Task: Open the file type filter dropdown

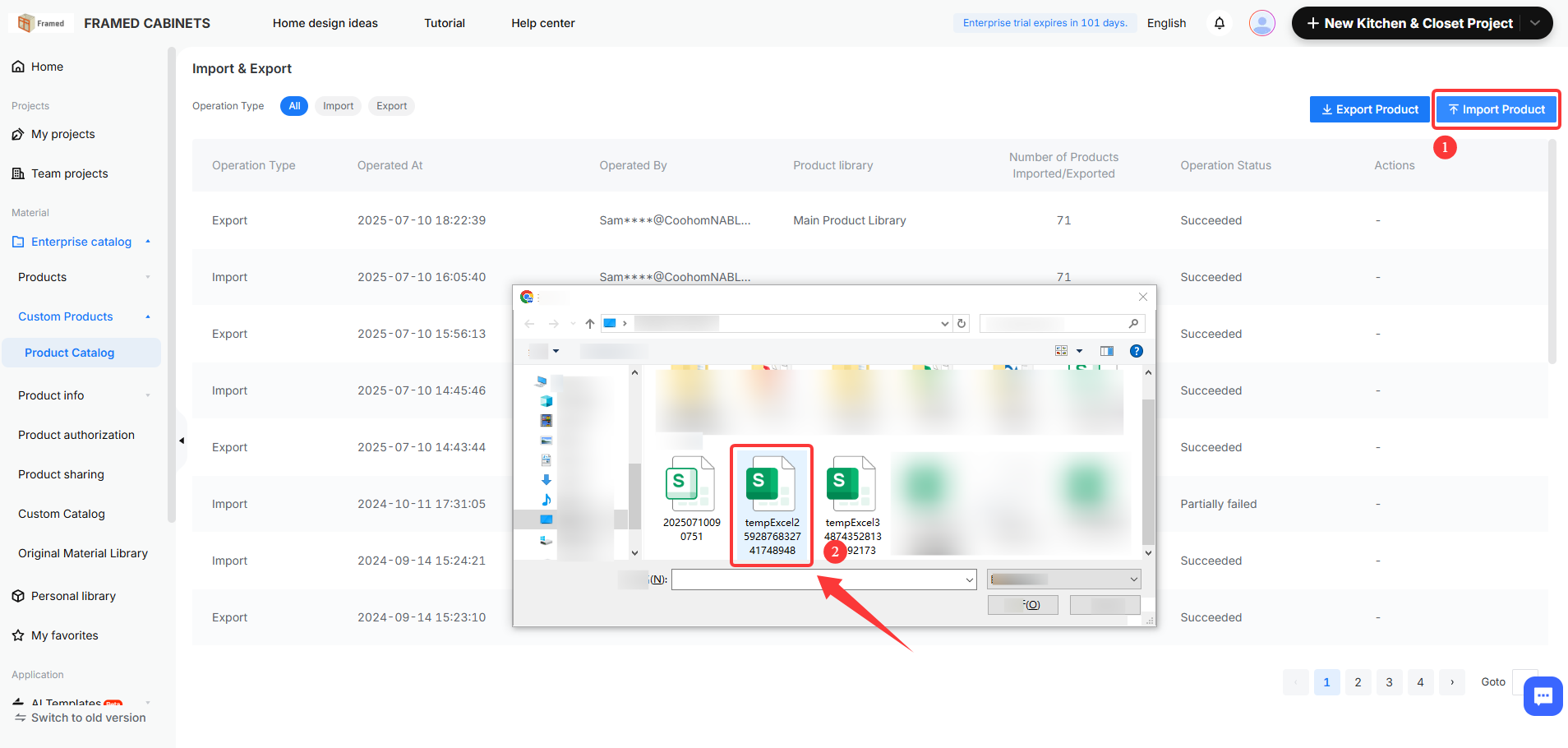Action: (1134, 579)
